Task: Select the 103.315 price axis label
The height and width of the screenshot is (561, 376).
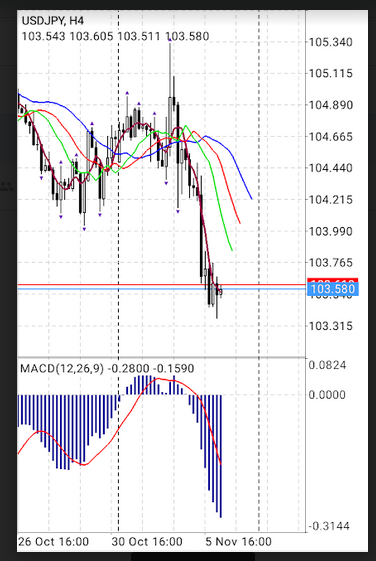Action: coord(331,326)
